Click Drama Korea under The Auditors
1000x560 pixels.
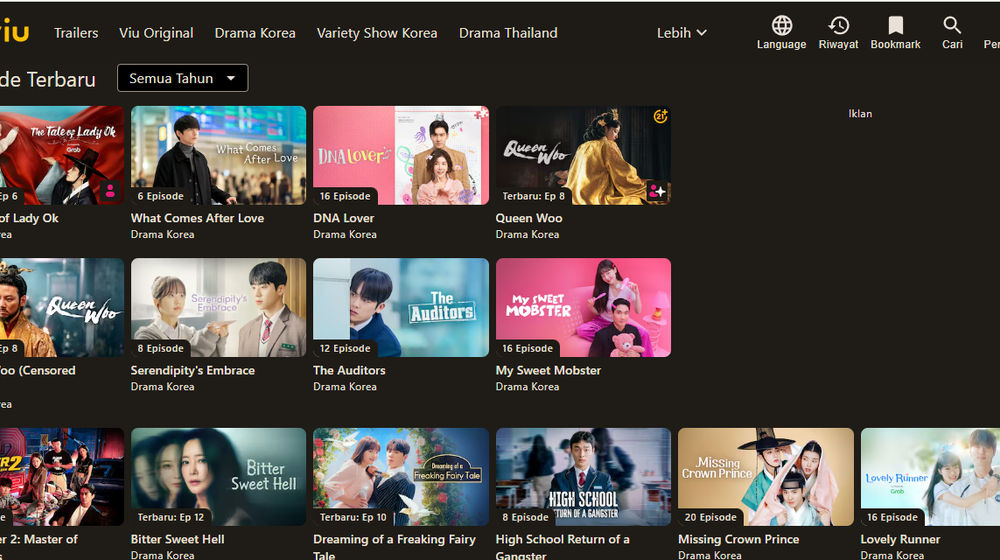(345, 387)
